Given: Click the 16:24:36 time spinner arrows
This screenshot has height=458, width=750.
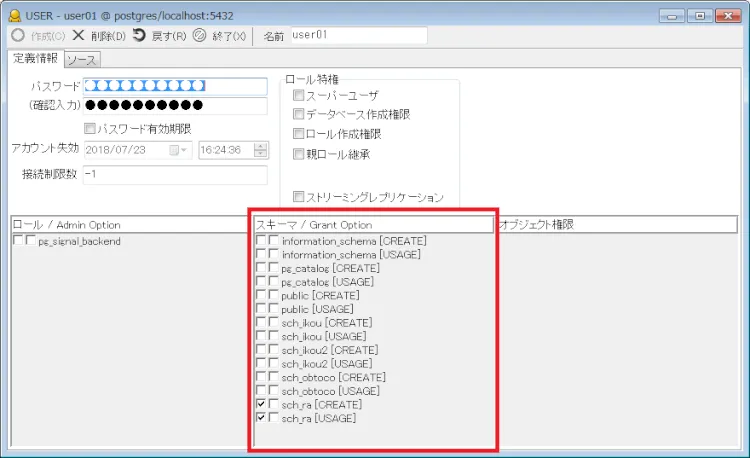Looking at the screenshot, I should pyautogui.click(x=260, y=150).
